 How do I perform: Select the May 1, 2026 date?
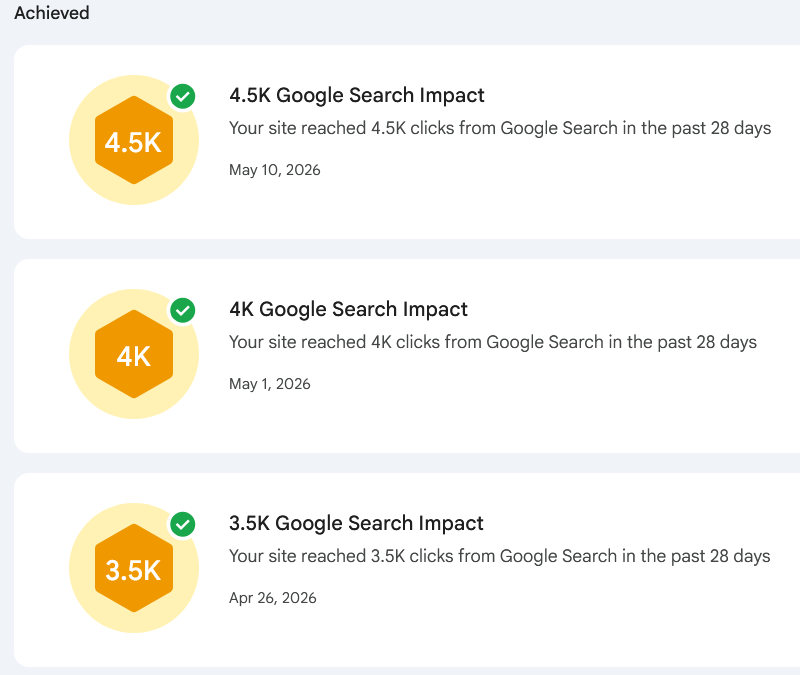269,384
